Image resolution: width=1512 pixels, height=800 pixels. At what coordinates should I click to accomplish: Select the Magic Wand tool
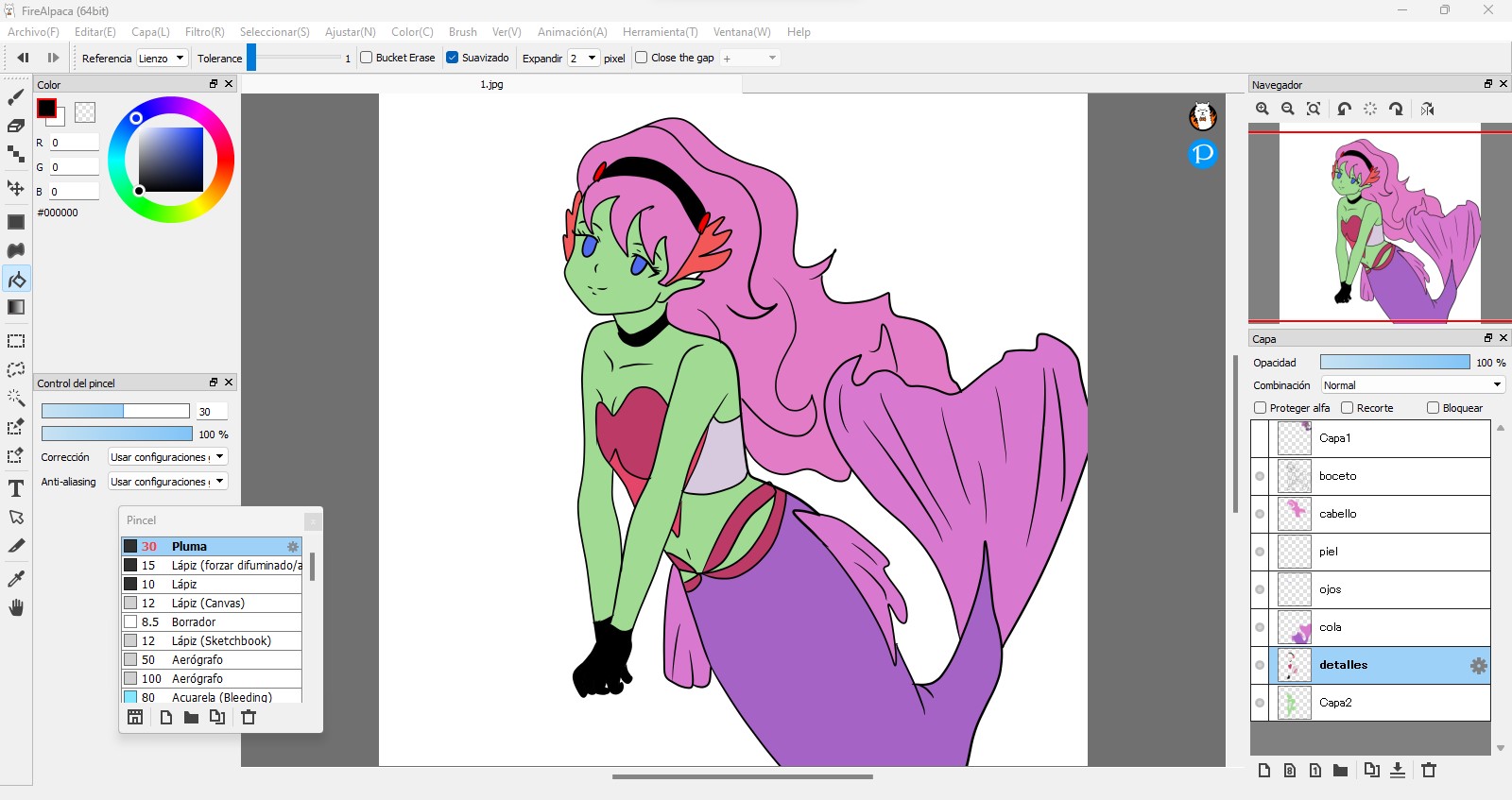tap(16, 398)
